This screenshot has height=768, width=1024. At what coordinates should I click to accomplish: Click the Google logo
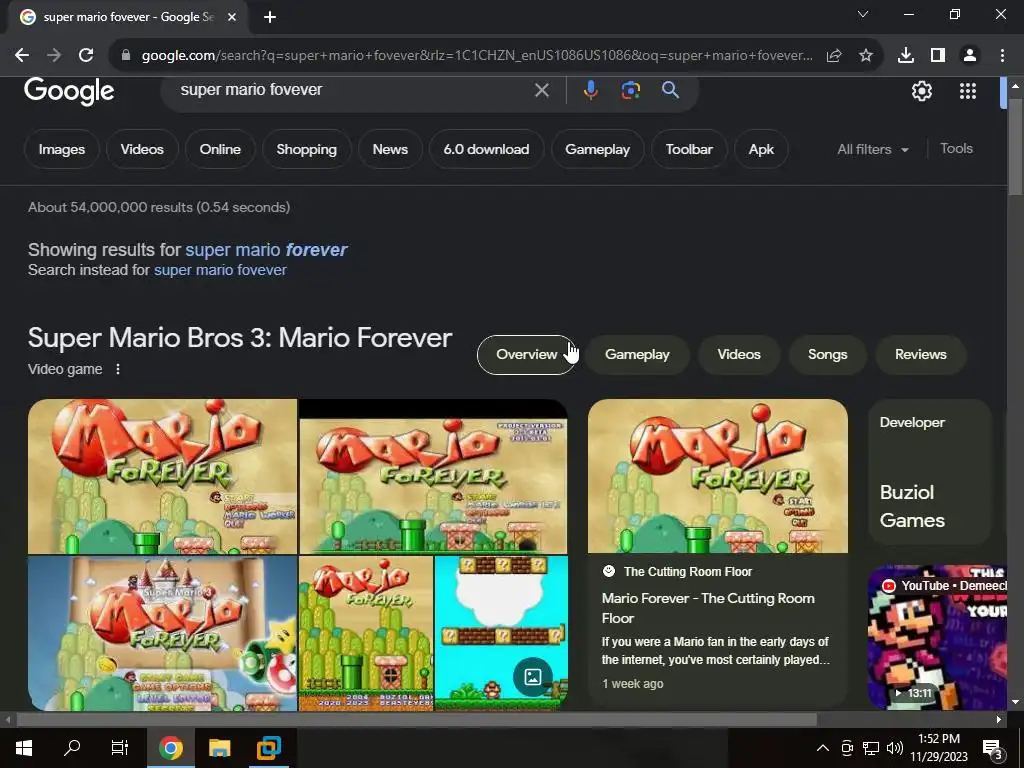pyautogui.click(x=69, y=91)
